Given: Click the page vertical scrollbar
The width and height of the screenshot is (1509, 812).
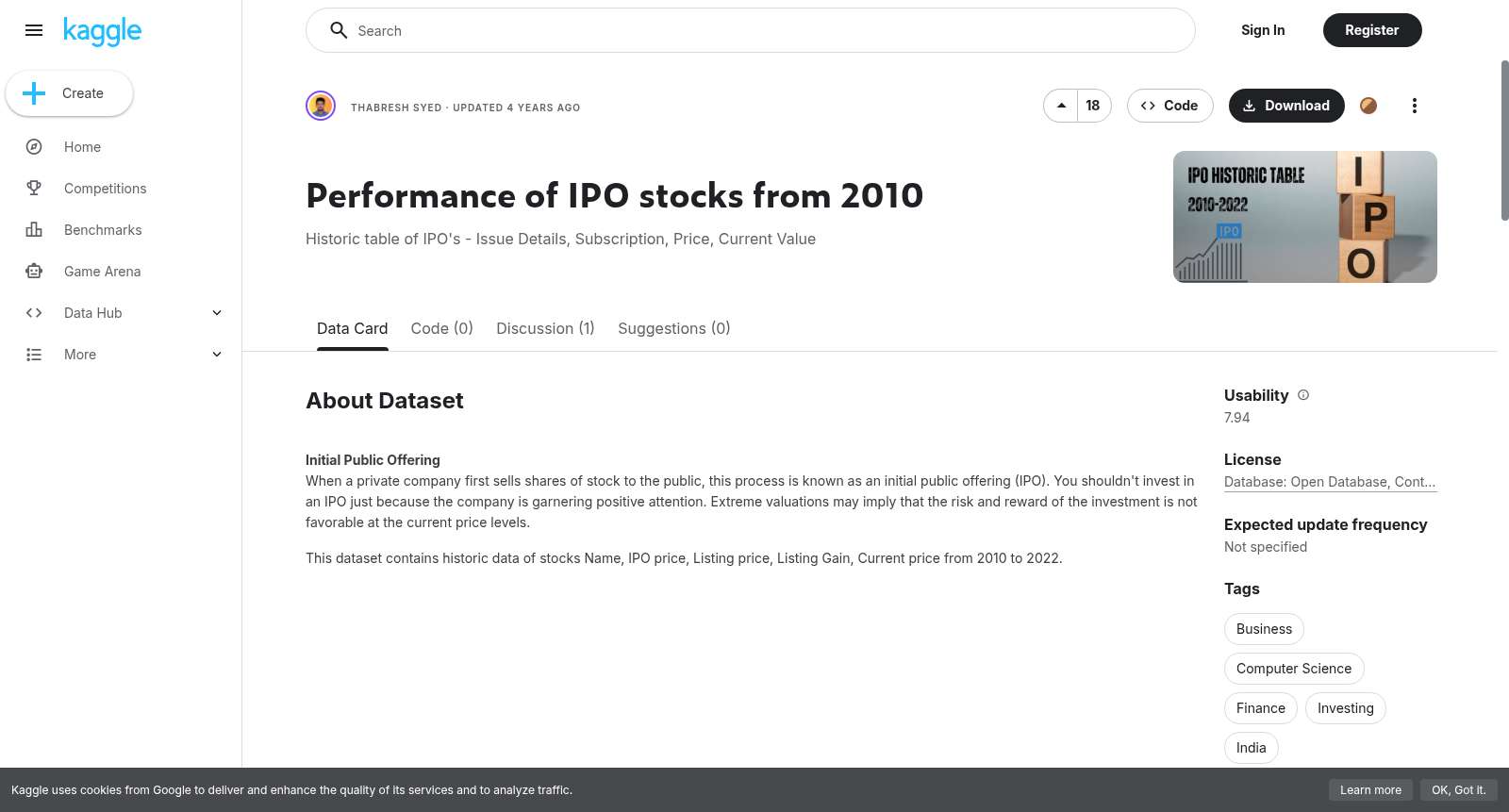Looking at the screenshot, I should click(1504, 141).
